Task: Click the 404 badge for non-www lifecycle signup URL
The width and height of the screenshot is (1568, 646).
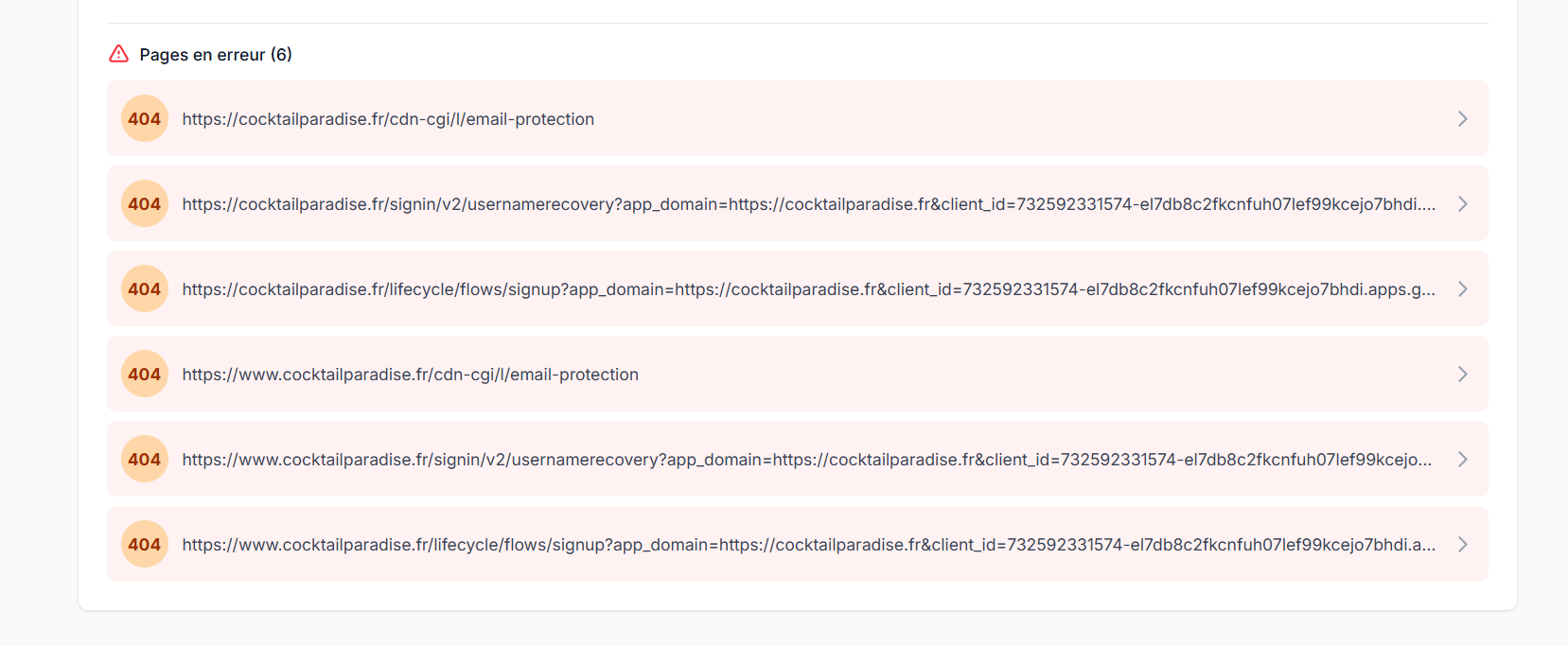Action: coord(145,288)
